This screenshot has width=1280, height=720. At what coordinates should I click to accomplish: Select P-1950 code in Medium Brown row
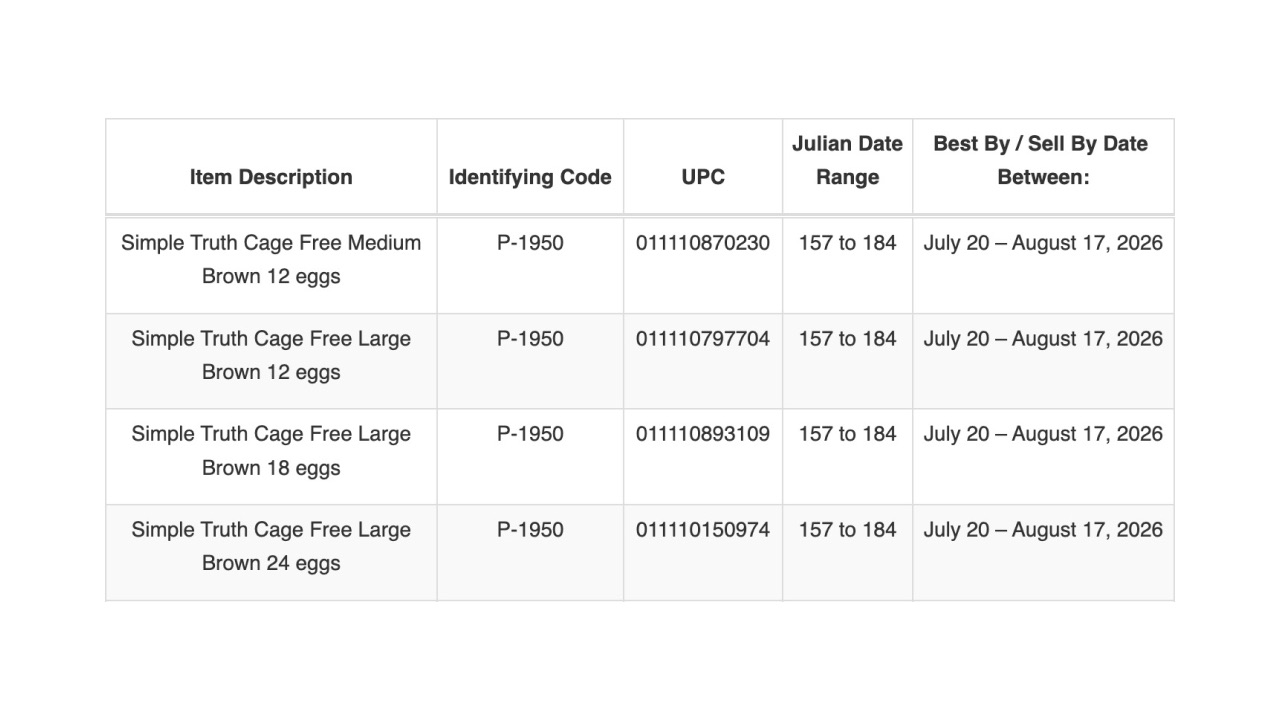[x=530, y=243]
